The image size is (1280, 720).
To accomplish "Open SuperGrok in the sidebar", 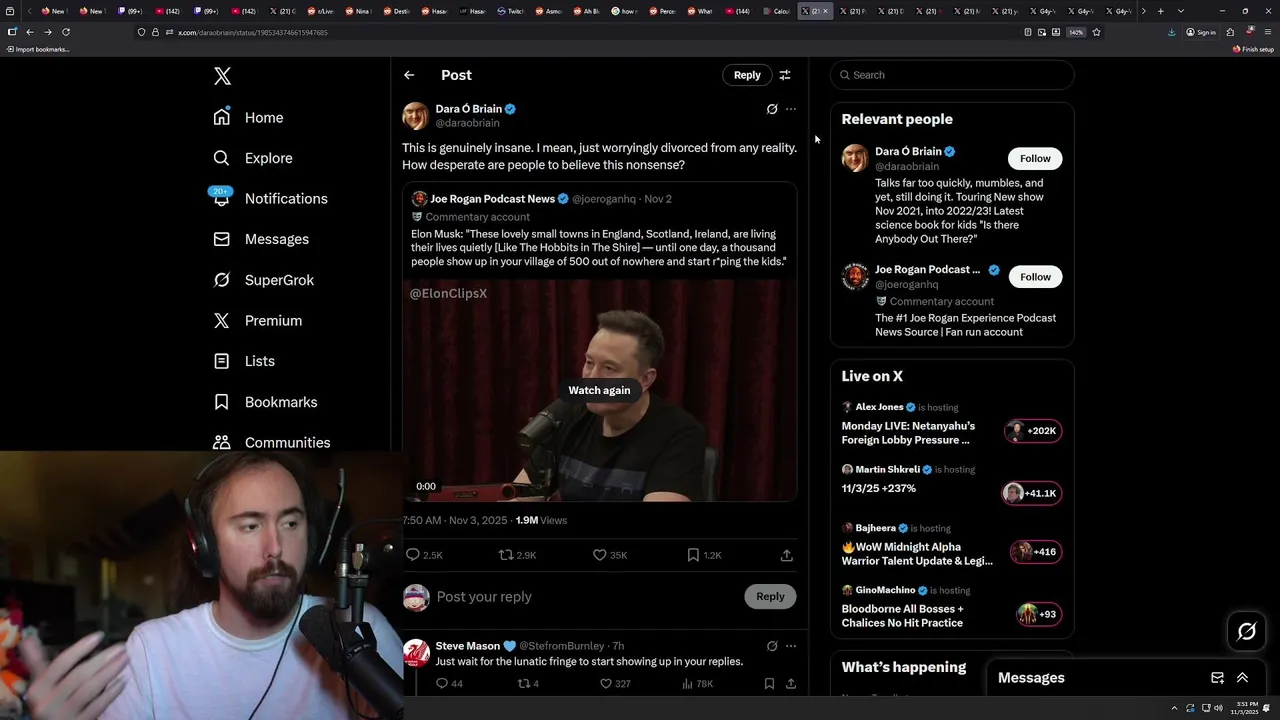I will click(263, 280).
